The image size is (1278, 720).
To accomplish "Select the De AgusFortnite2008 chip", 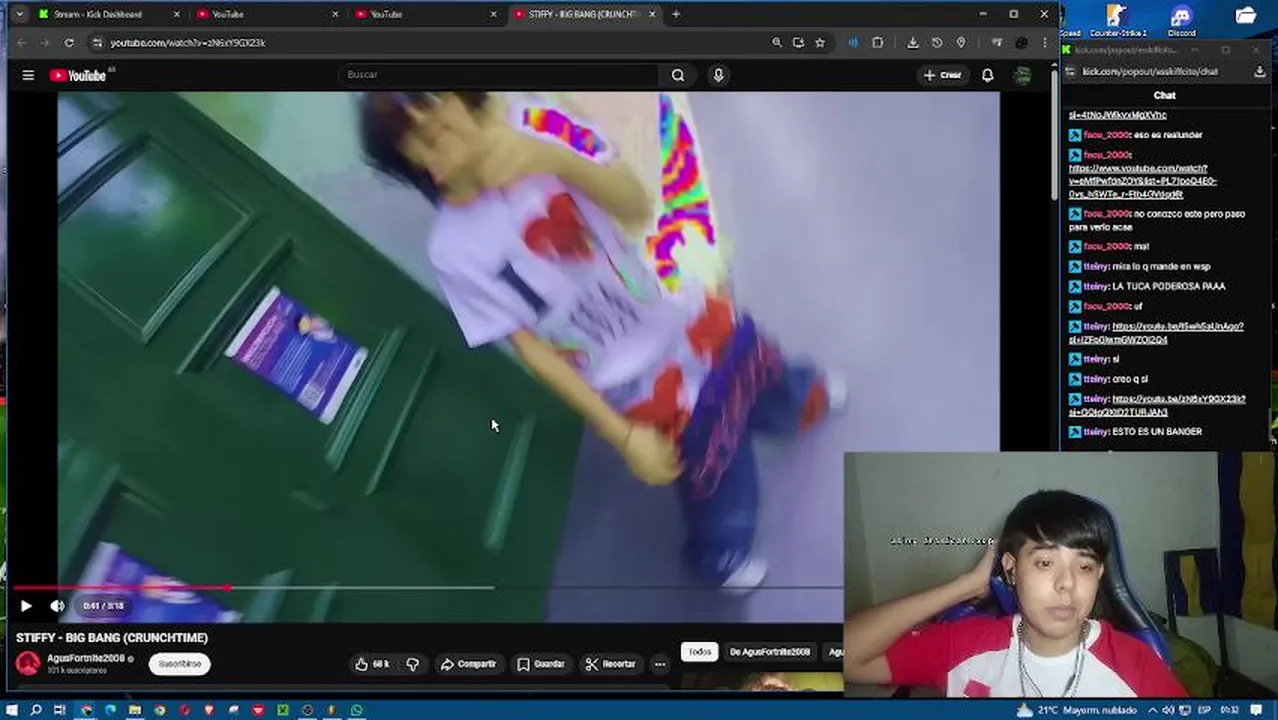I will [x=770, y=652].
